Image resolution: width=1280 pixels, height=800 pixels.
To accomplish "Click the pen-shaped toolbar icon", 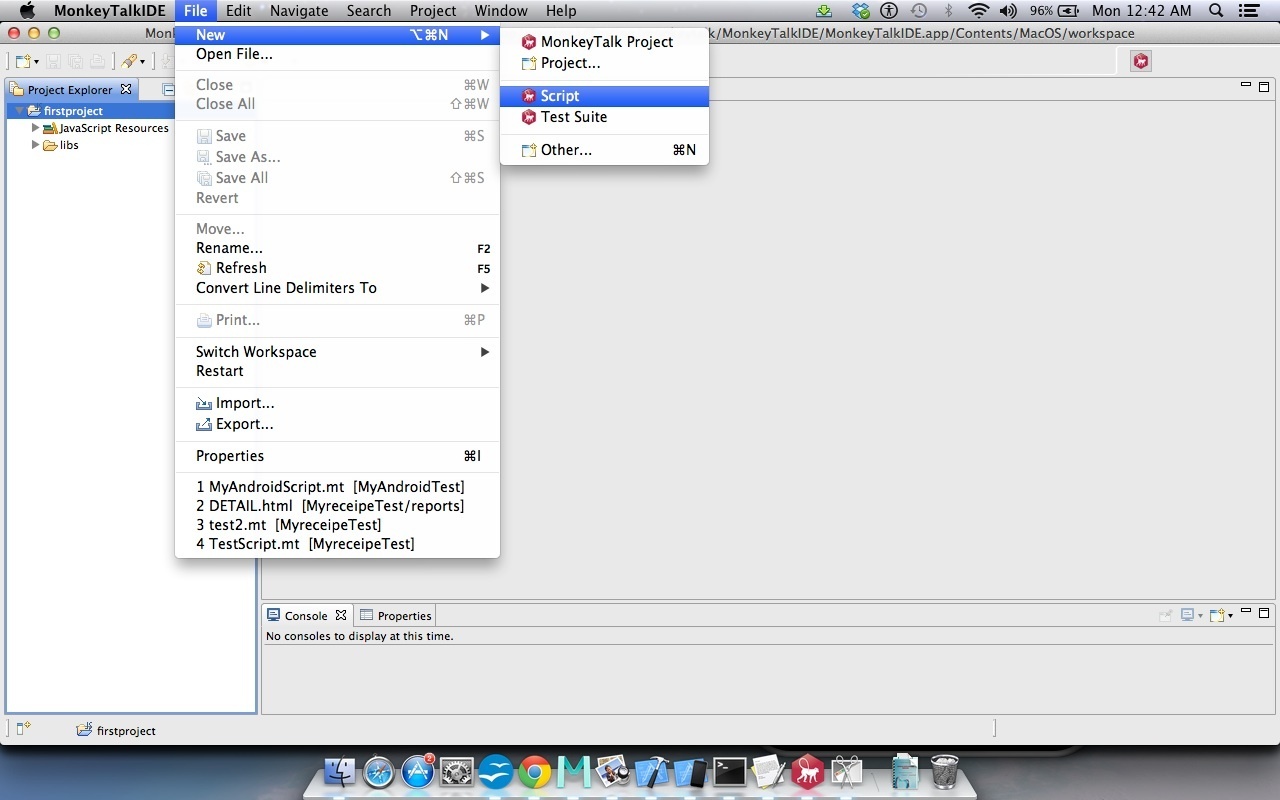I will click(129, 62).
